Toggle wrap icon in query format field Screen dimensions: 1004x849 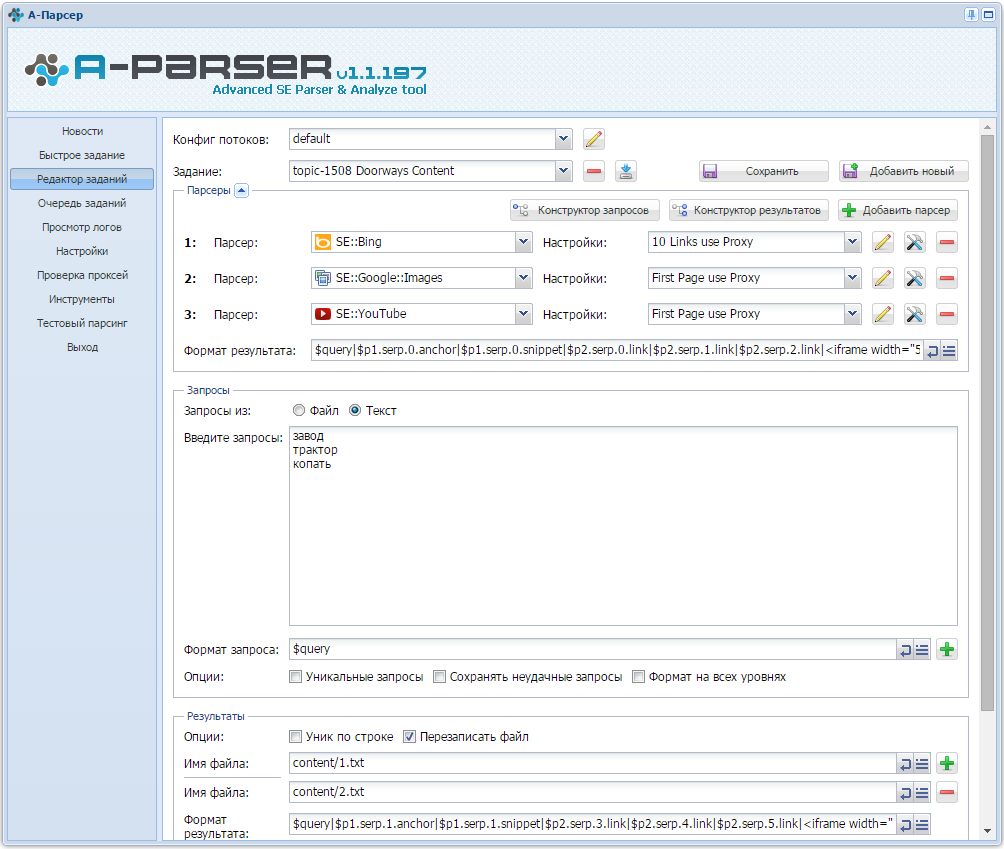click(905, 650)
